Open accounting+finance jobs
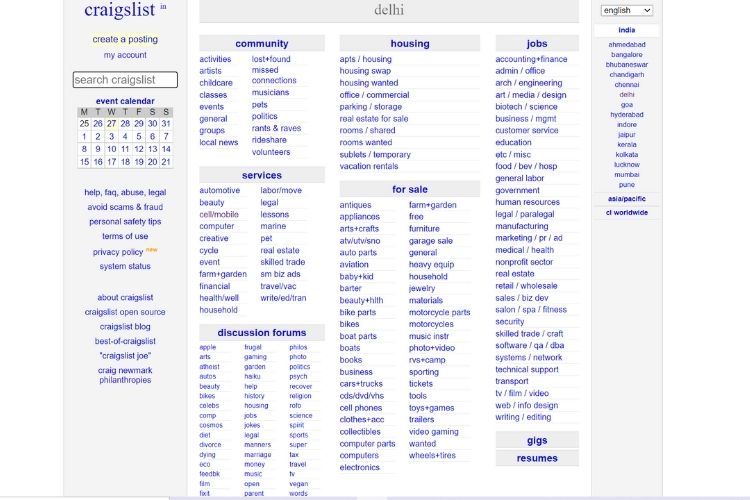The height and width of the screenshot is (500, 750). click(531, 59)
